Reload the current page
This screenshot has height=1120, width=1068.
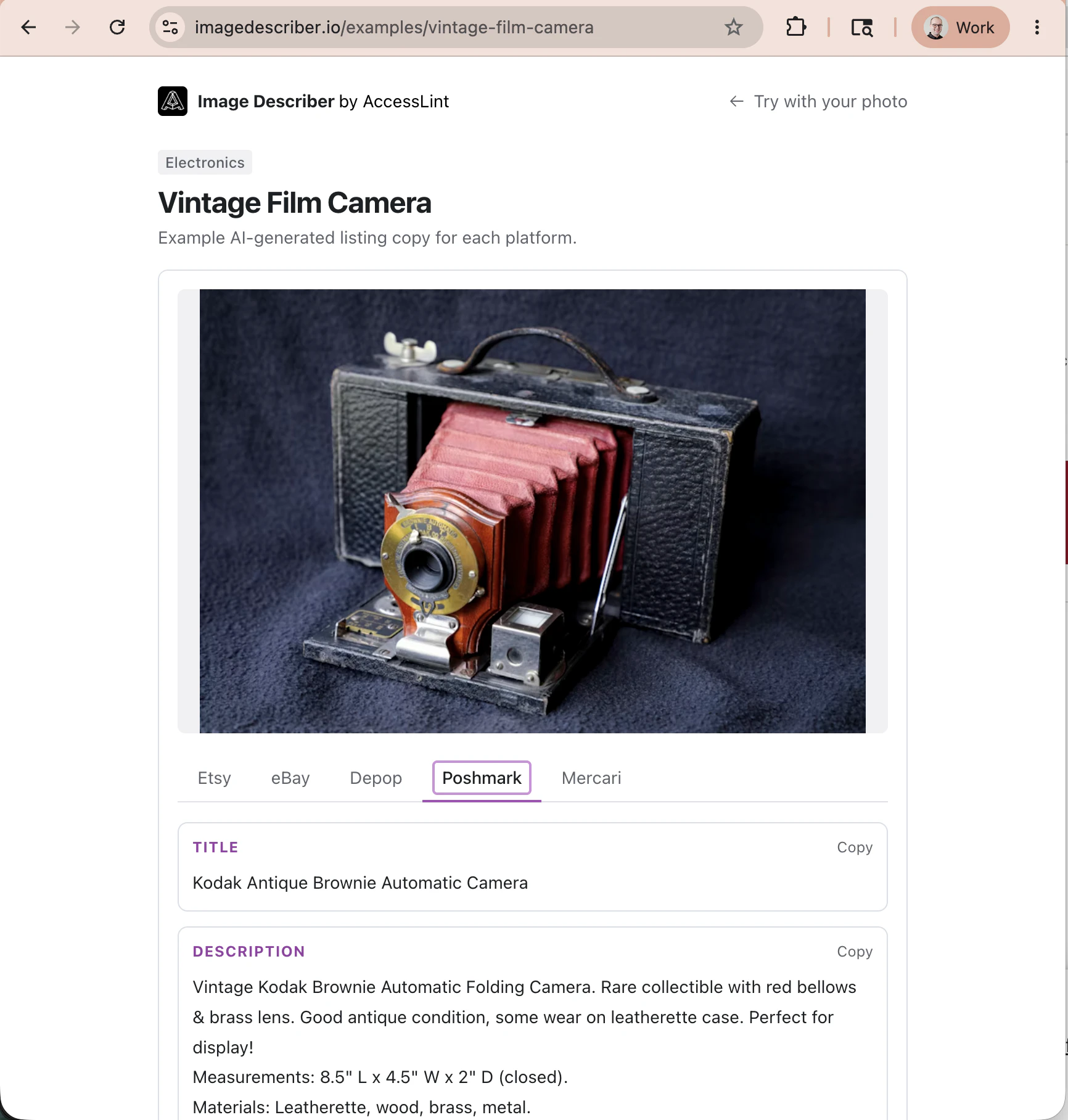click(x=117, y=27)
